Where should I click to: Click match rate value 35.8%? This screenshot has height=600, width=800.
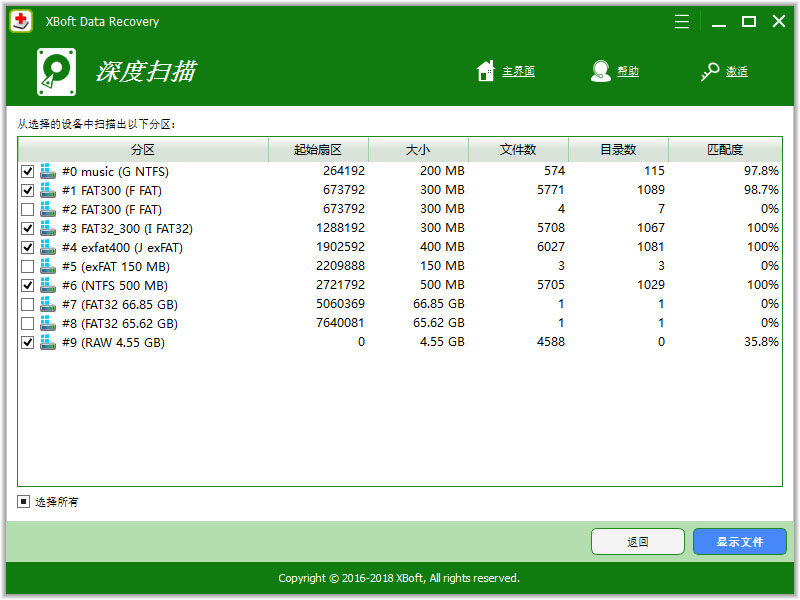761,341
